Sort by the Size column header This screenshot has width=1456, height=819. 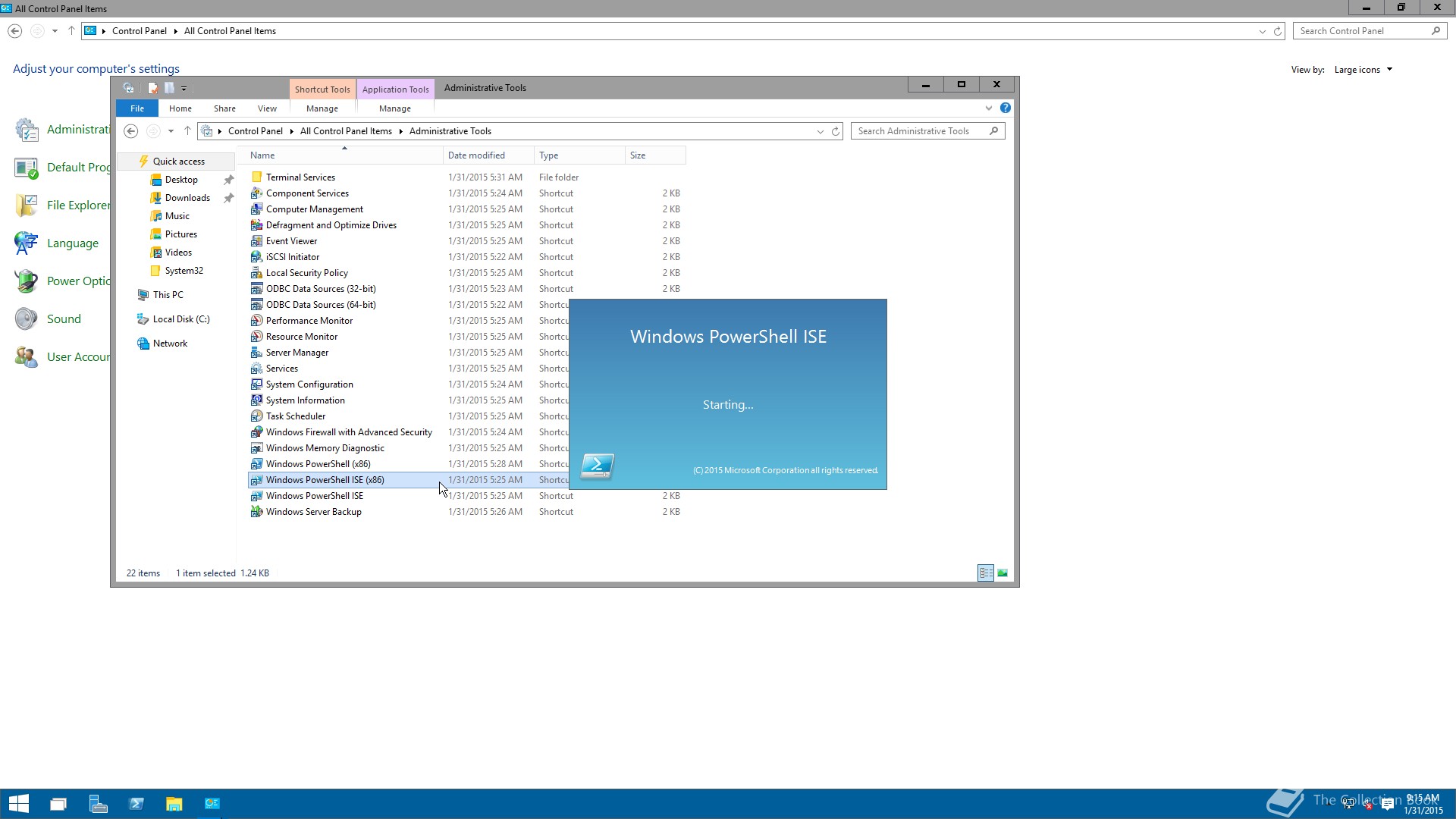pos(655,155)
